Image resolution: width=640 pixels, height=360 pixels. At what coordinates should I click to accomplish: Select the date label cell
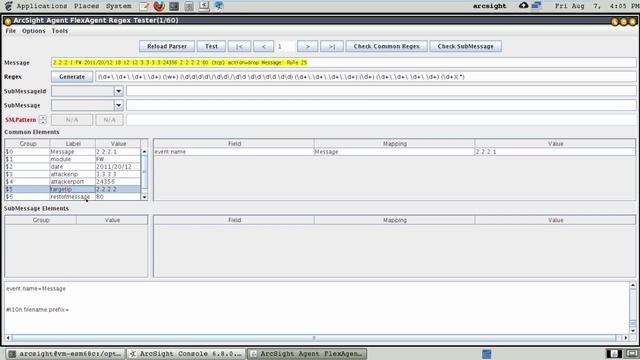click(x=73, y=167)
